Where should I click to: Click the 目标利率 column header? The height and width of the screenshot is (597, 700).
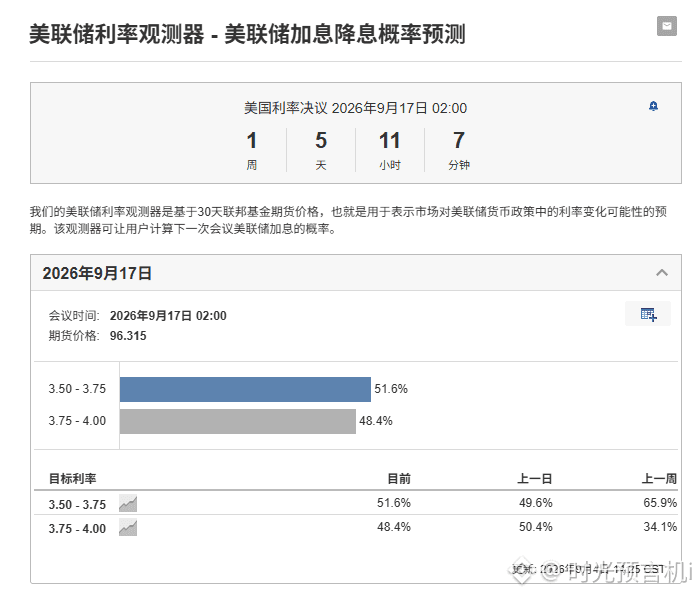[72, 479]
